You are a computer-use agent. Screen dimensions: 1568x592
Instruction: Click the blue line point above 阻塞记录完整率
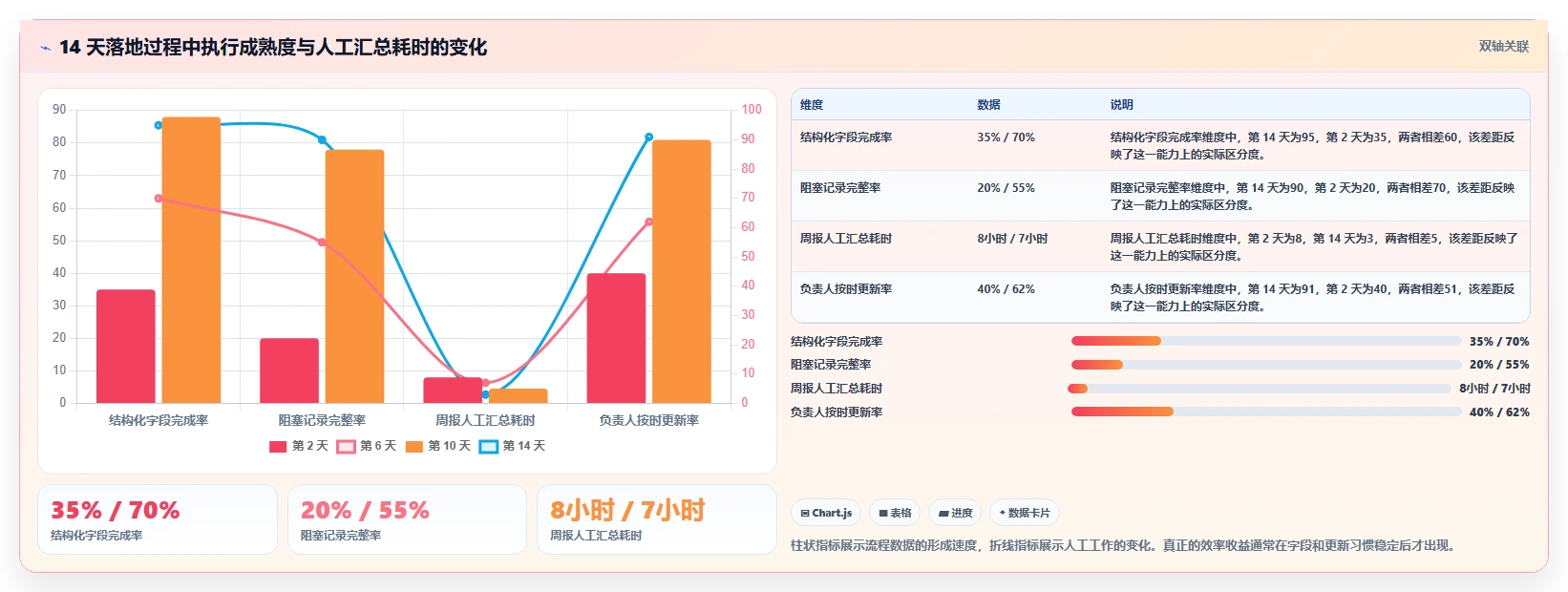pyautogui.click(x=322, y=140)
